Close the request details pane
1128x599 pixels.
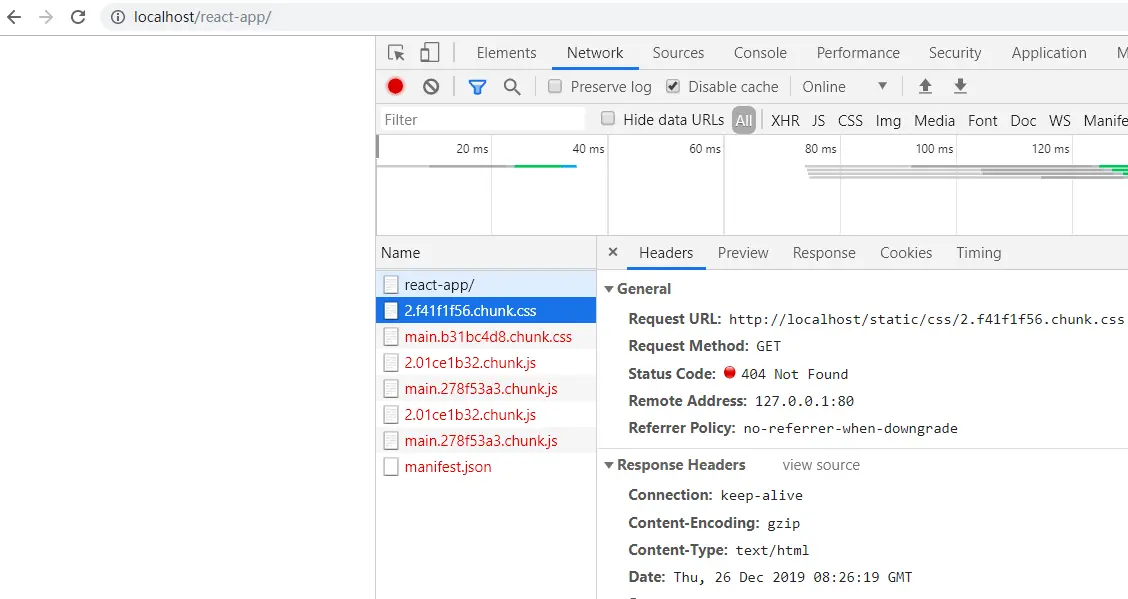(x=613, y=252)
